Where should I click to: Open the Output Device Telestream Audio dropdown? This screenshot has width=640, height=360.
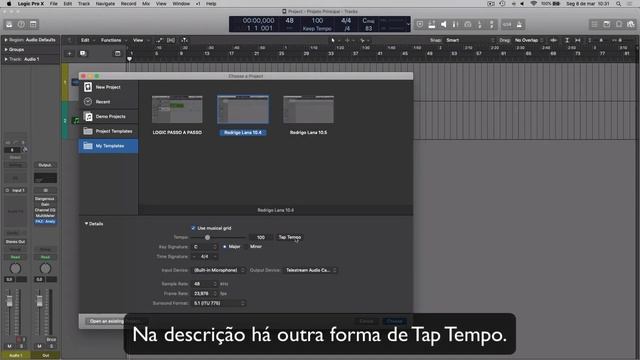coord(311,270)
